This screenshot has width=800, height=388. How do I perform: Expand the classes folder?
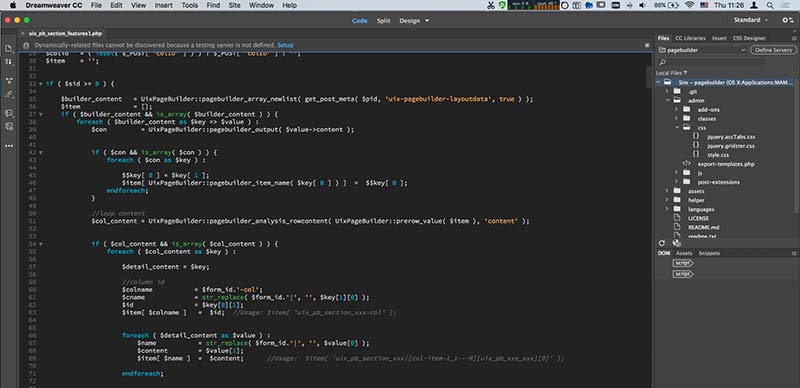pyautogui.click(x=676, y=118)
